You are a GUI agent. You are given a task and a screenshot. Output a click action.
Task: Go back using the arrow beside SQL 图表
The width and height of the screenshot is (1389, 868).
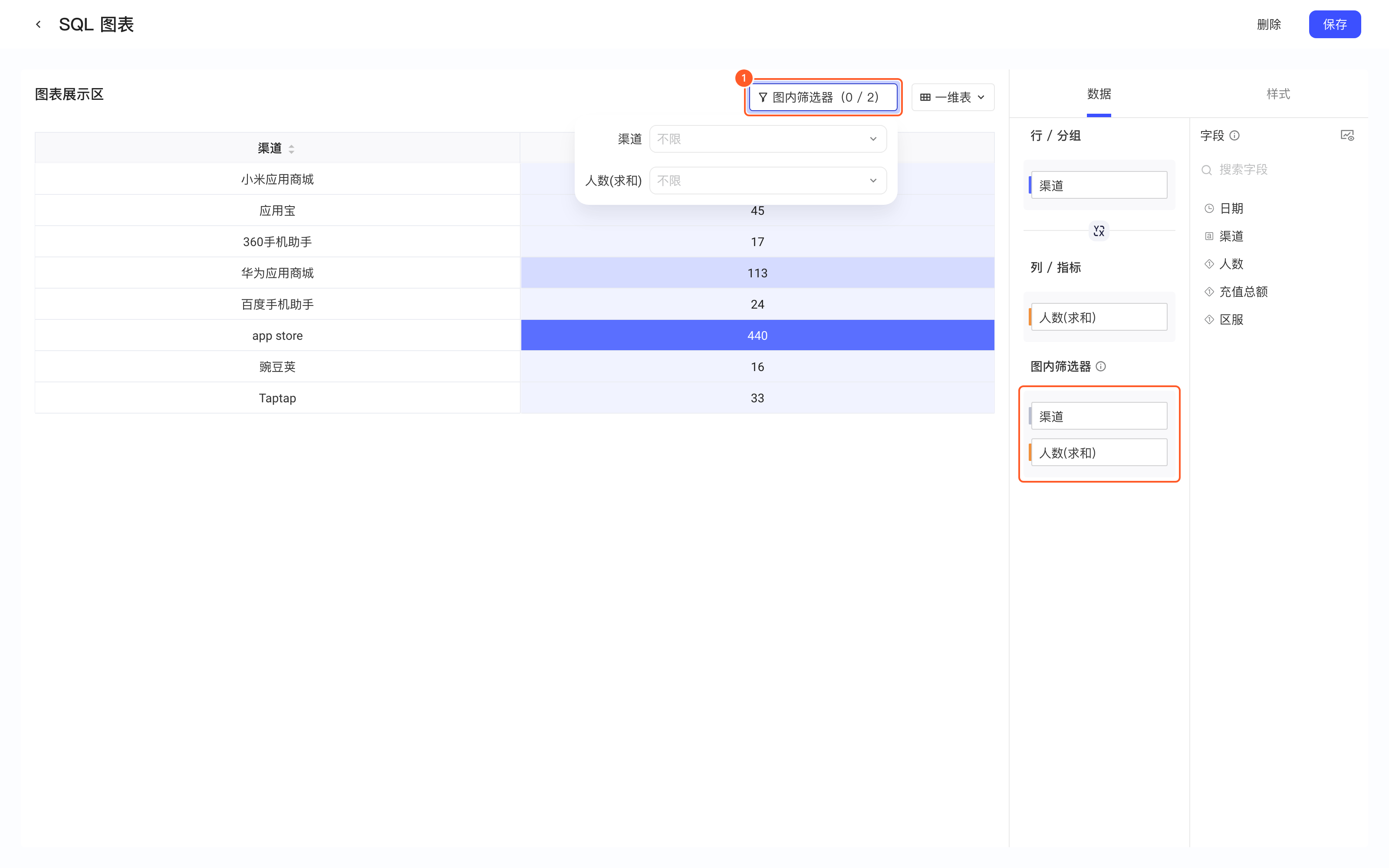(x=39, y=24)
